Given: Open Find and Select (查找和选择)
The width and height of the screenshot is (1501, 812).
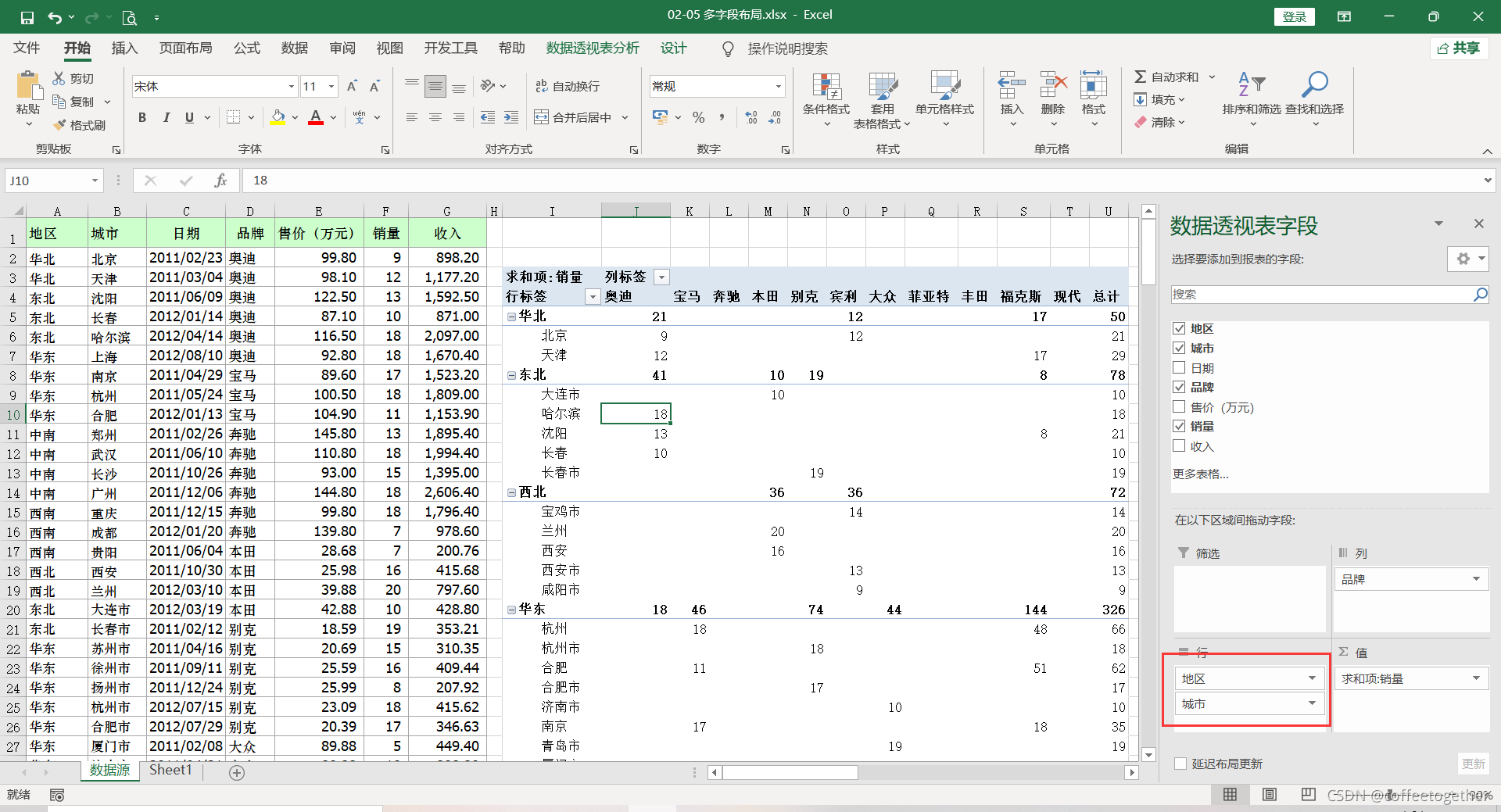Looking at the screenshot, I should click(1314, 98).
